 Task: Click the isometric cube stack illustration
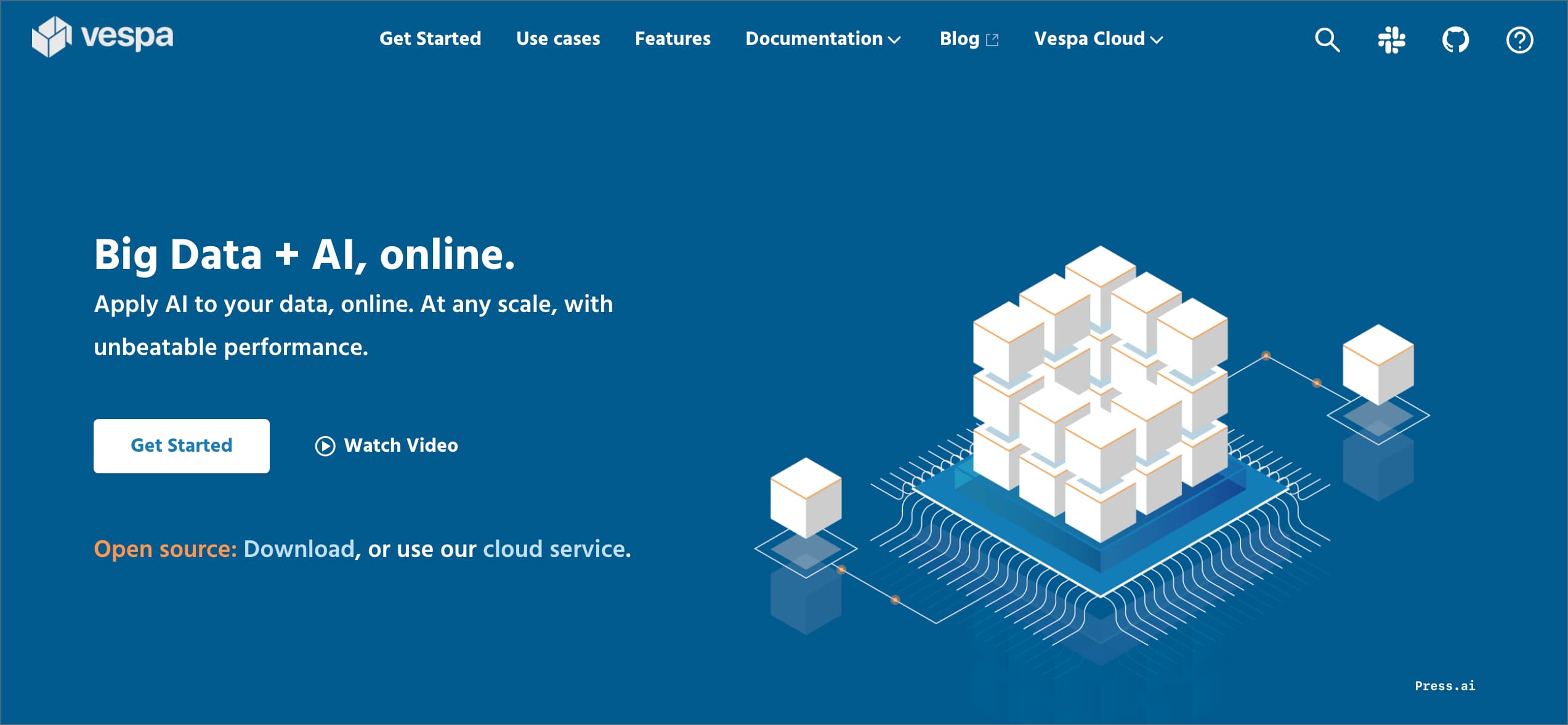tap(1100, 394)
